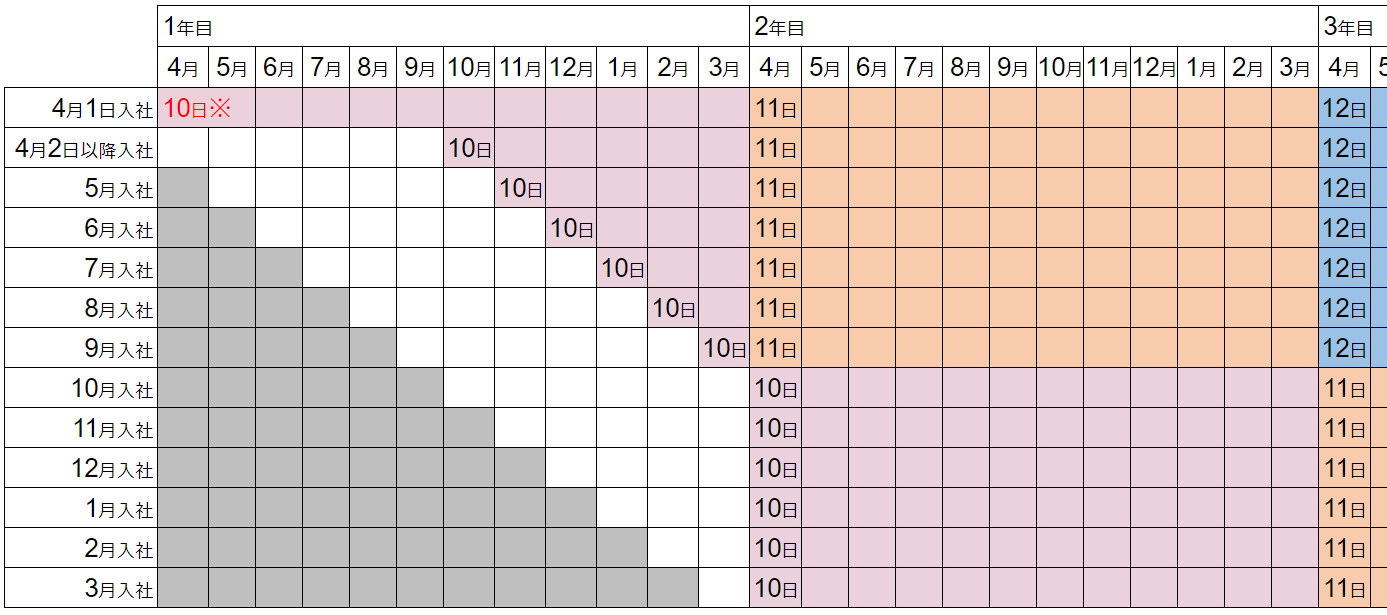Select the 2年目 header cell

pos(1034,27)
